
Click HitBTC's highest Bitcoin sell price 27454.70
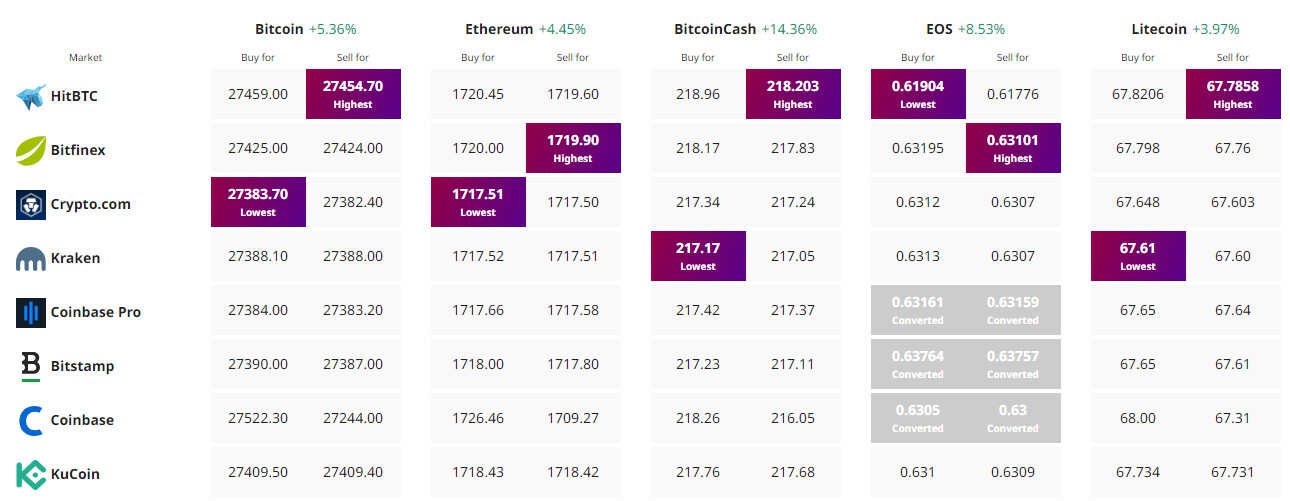(x=353, y=94)
